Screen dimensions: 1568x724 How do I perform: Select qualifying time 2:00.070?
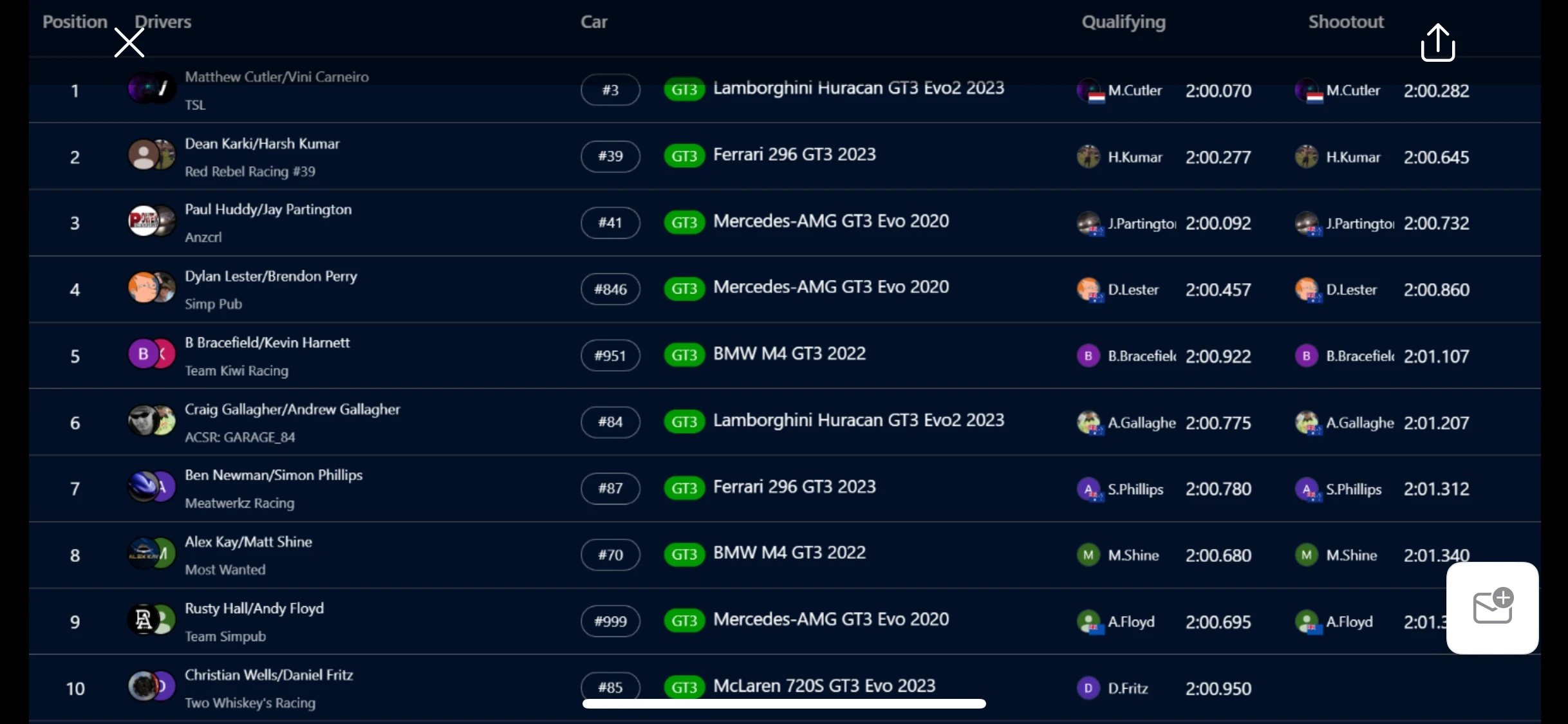point(1218,91)
